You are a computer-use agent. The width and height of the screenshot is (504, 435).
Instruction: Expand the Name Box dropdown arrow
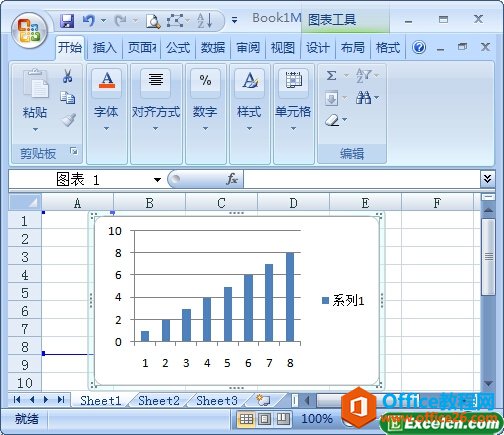[157, 180]
